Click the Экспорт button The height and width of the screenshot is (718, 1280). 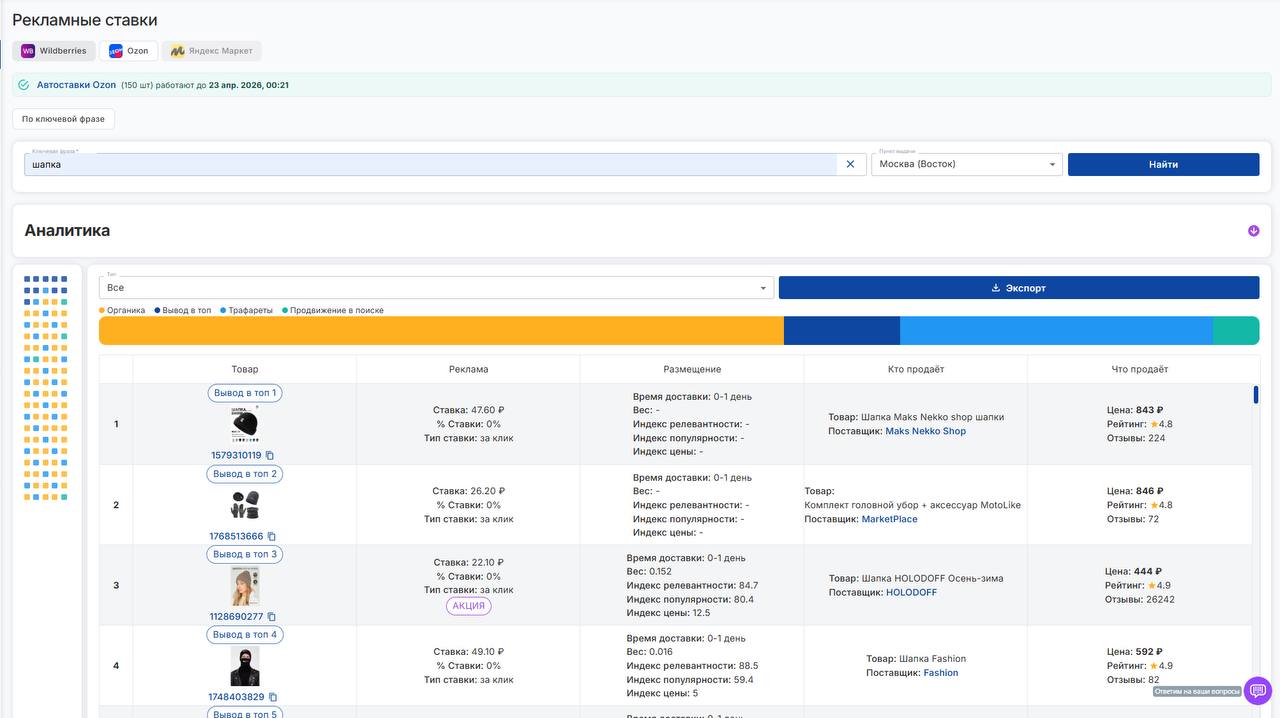(x=1018, y=288)
